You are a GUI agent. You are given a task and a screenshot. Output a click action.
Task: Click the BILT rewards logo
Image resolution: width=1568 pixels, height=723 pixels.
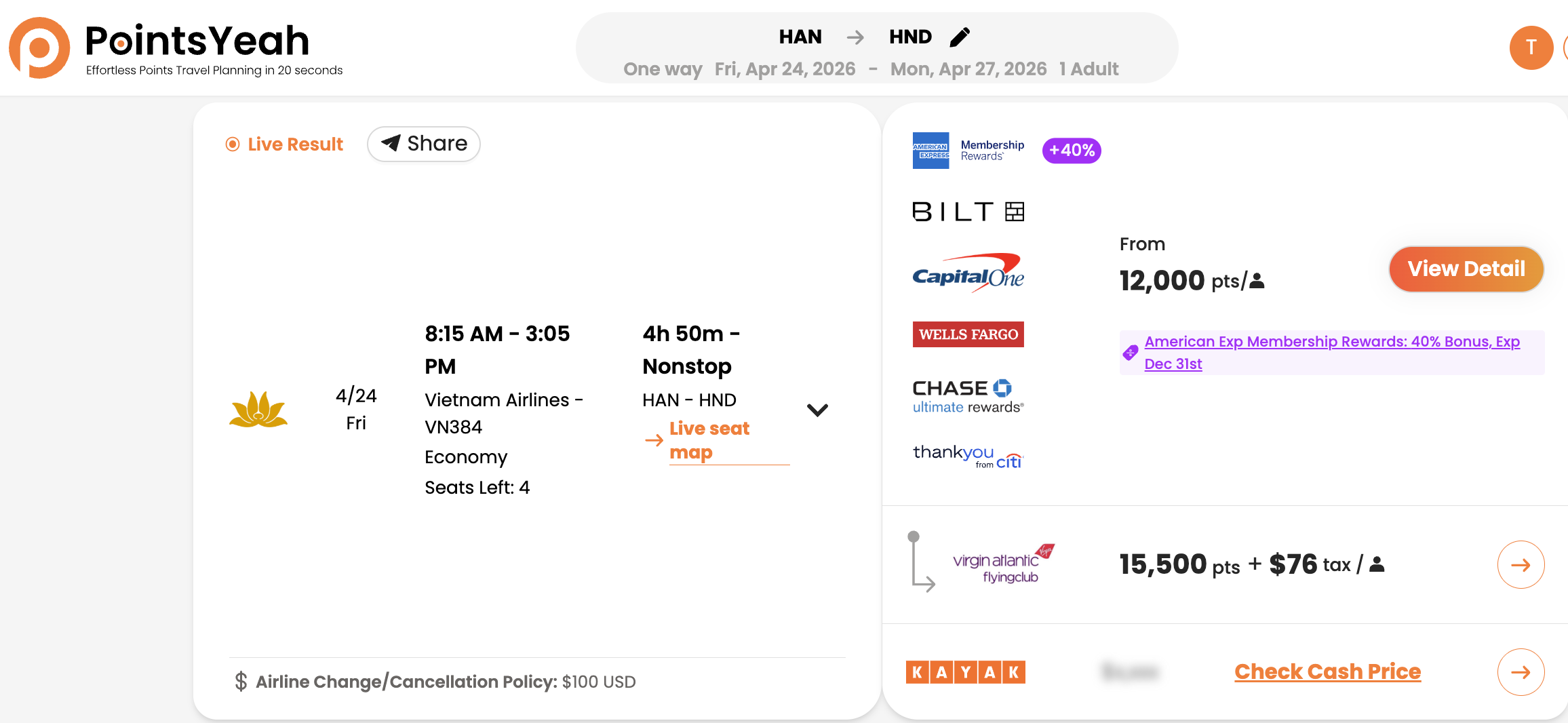pos(968,211)
